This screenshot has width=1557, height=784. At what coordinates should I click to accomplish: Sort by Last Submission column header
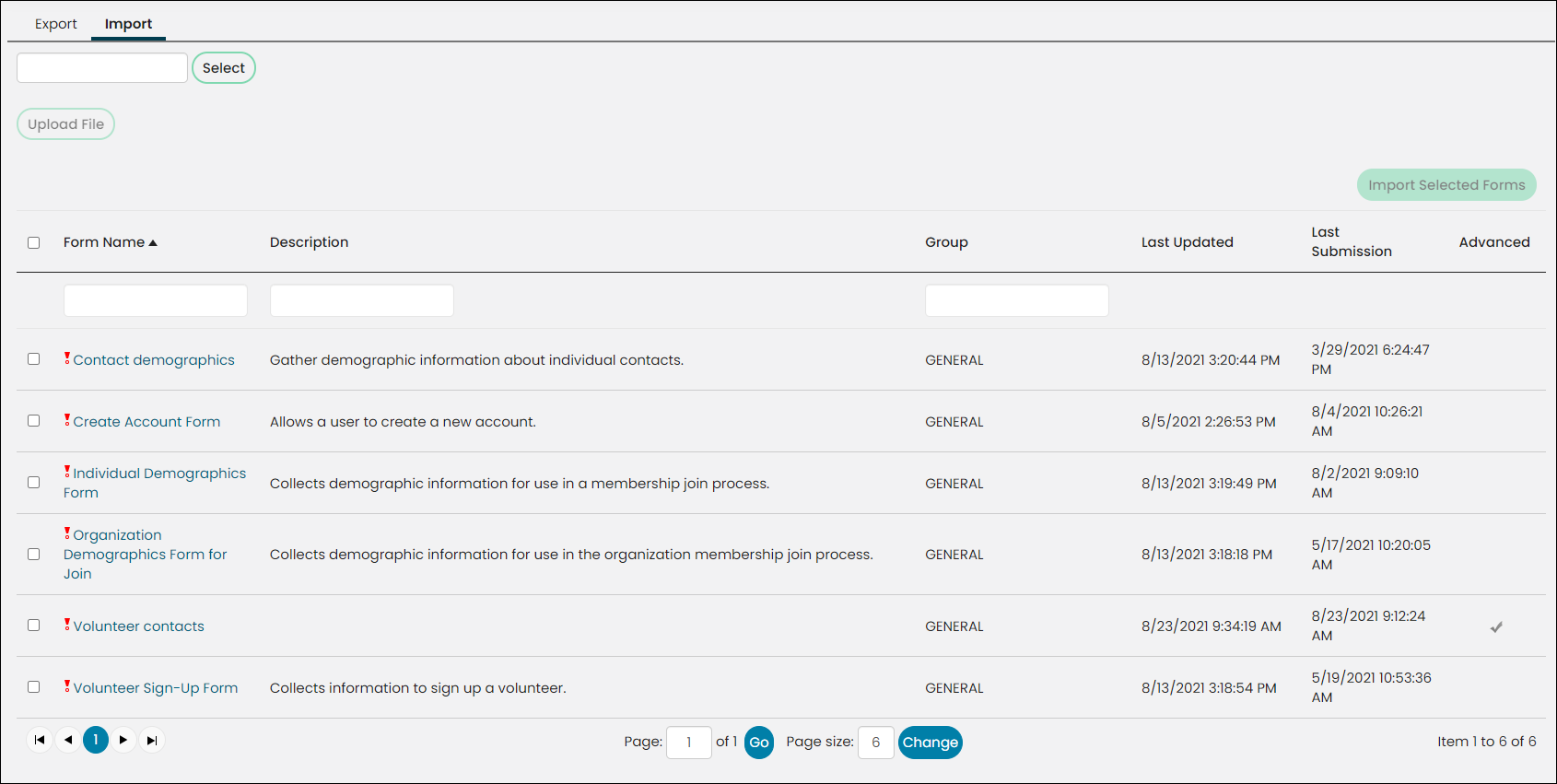1352,241
